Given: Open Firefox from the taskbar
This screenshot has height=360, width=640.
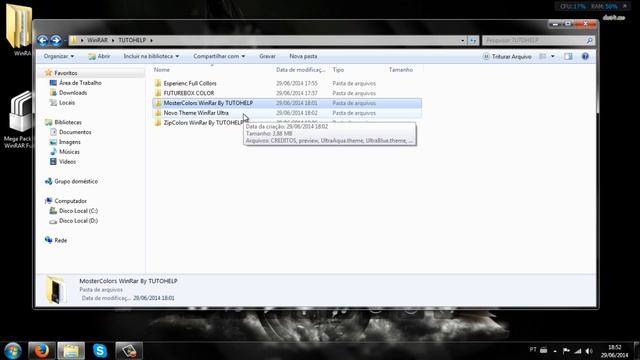Looking at the screenshot, I should pos(42,351).
